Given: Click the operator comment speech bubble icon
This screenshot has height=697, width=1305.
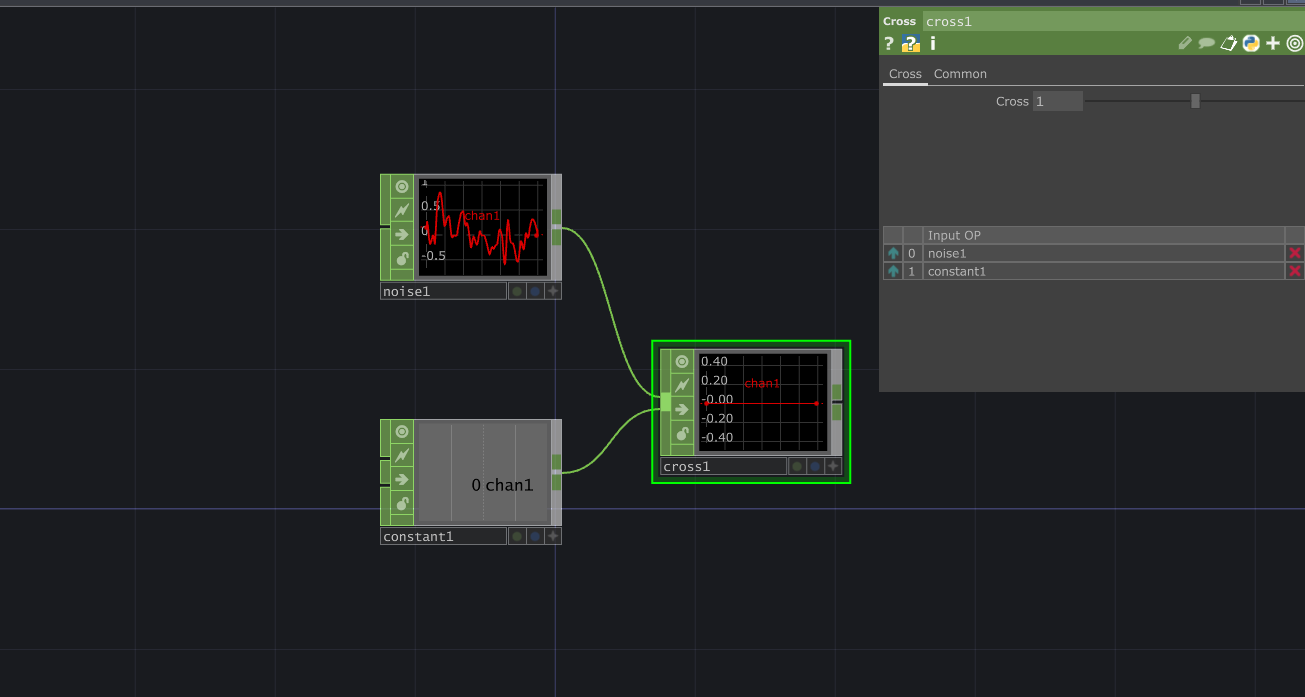Looking at the screenshot, I should [x=1207, y=43].
